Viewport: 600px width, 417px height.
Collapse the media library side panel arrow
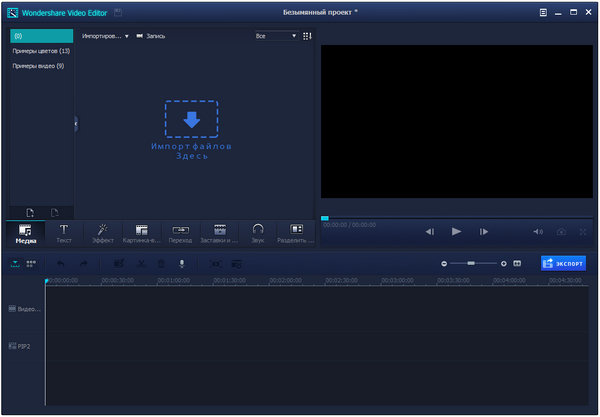[x=76, y=123]
